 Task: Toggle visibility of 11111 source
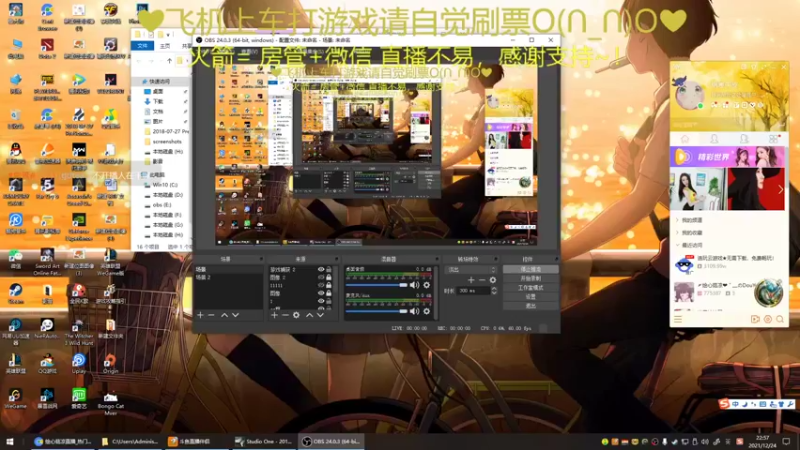[x=321, y=285]
